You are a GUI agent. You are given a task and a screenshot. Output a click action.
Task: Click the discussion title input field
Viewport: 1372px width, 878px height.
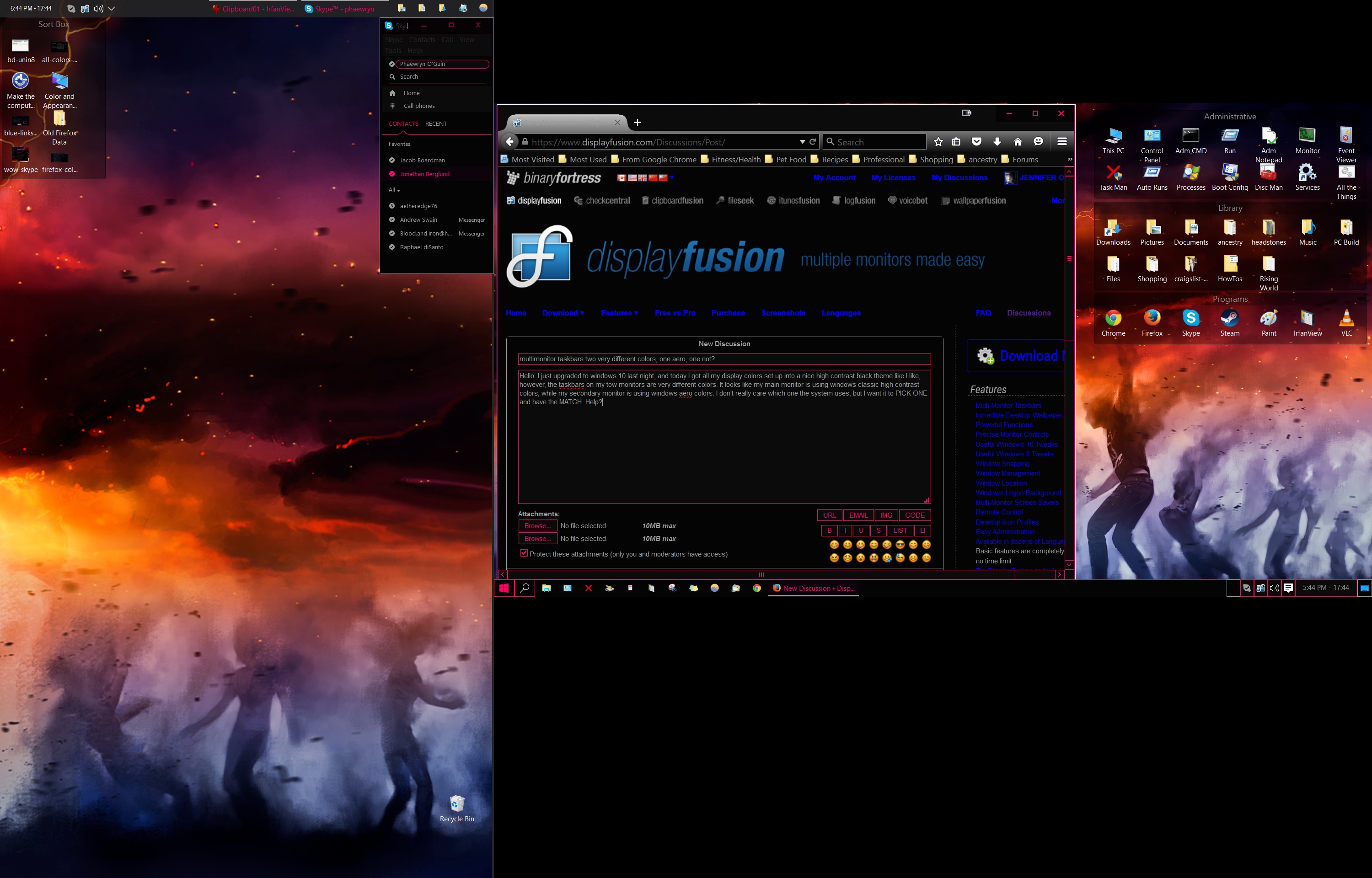[x=724, y=359]
